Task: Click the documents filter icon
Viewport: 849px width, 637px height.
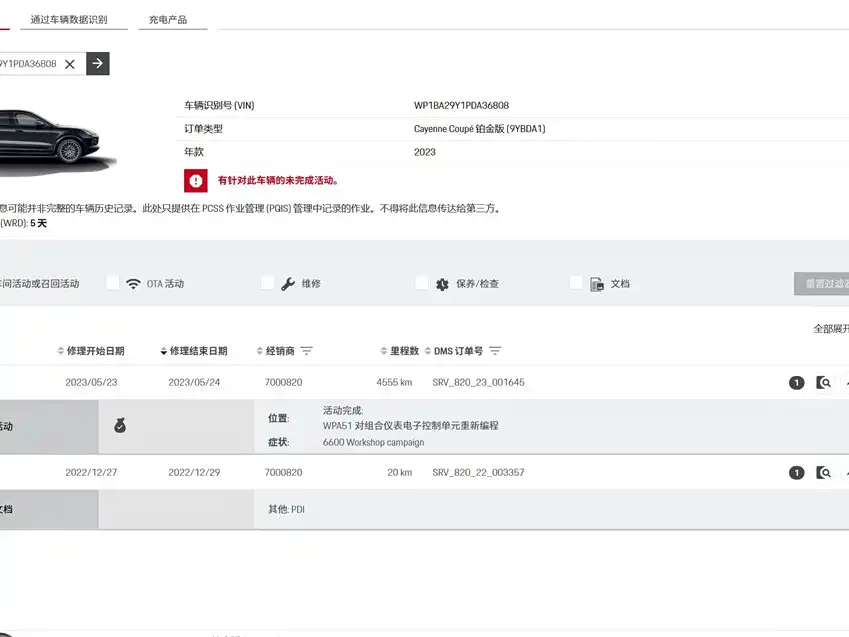Action: click(x=597, y=284)
